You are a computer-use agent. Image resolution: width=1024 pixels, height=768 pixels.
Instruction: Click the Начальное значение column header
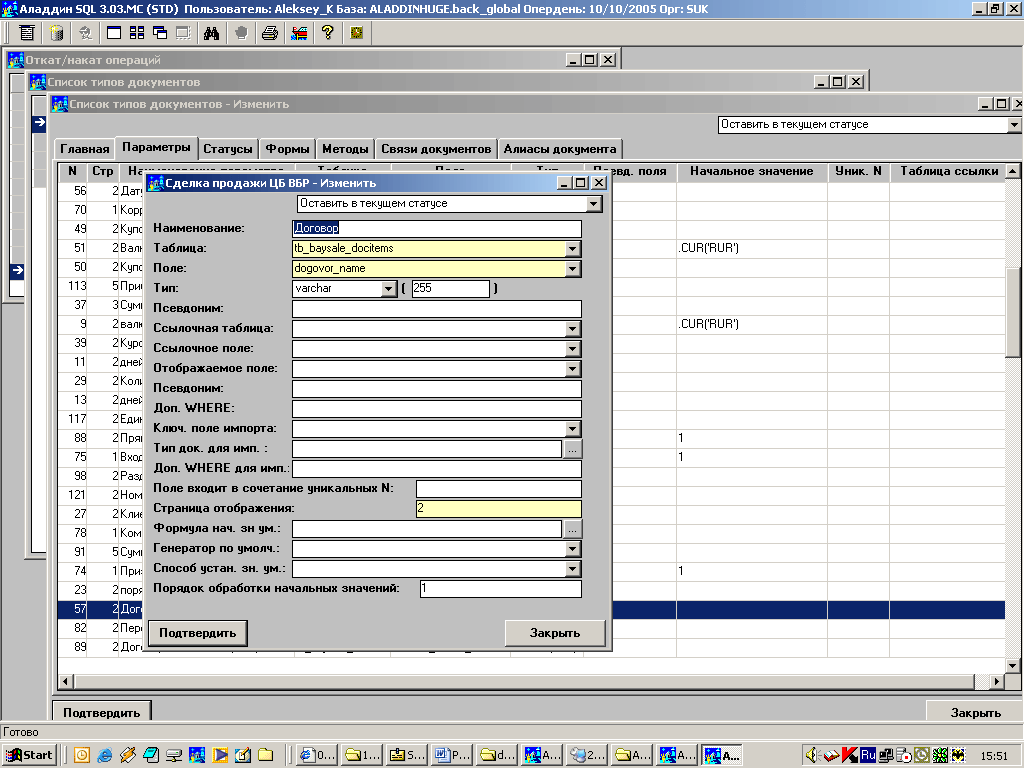752,171
